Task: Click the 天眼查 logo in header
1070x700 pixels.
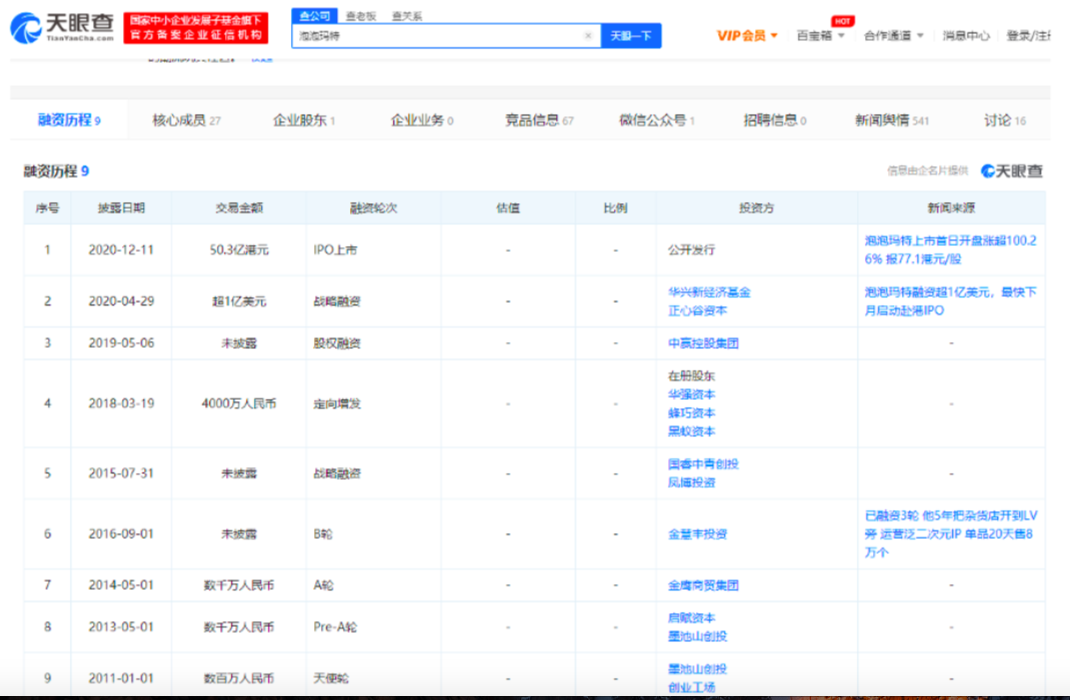Action: (x=62, y=27)
